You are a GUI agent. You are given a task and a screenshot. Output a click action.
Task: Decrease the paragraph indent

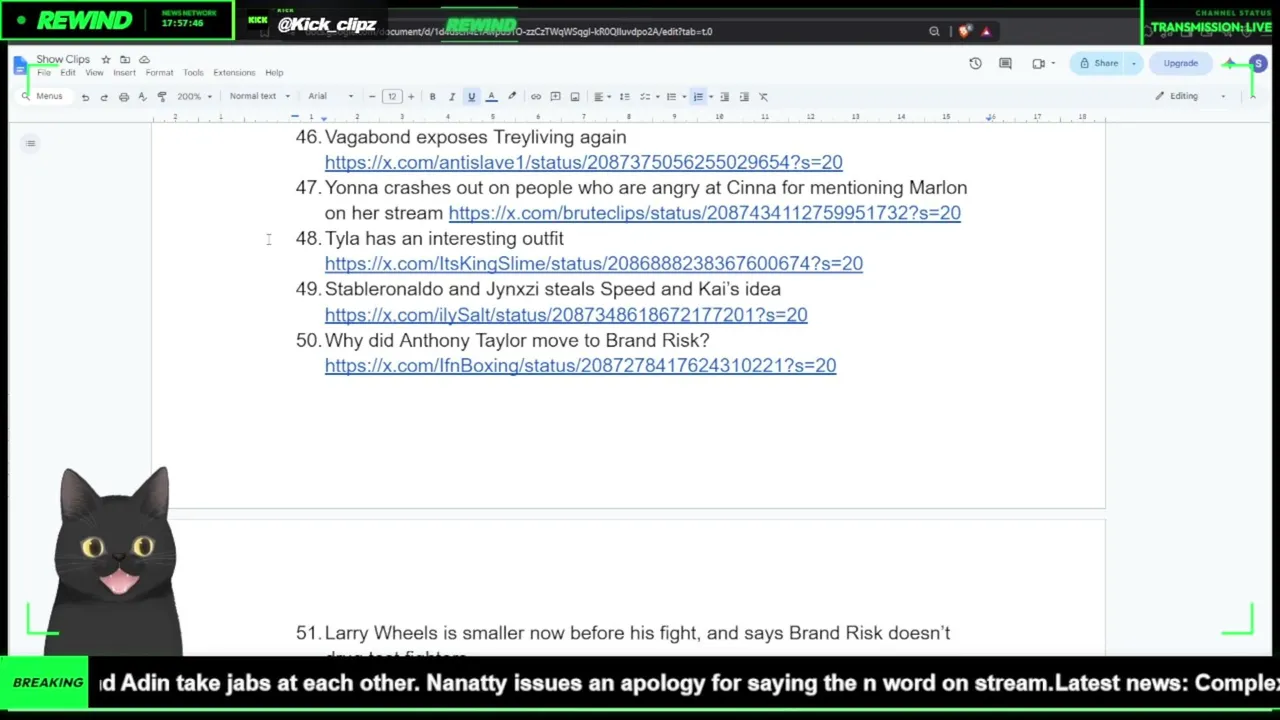click(x=725, y=97)
